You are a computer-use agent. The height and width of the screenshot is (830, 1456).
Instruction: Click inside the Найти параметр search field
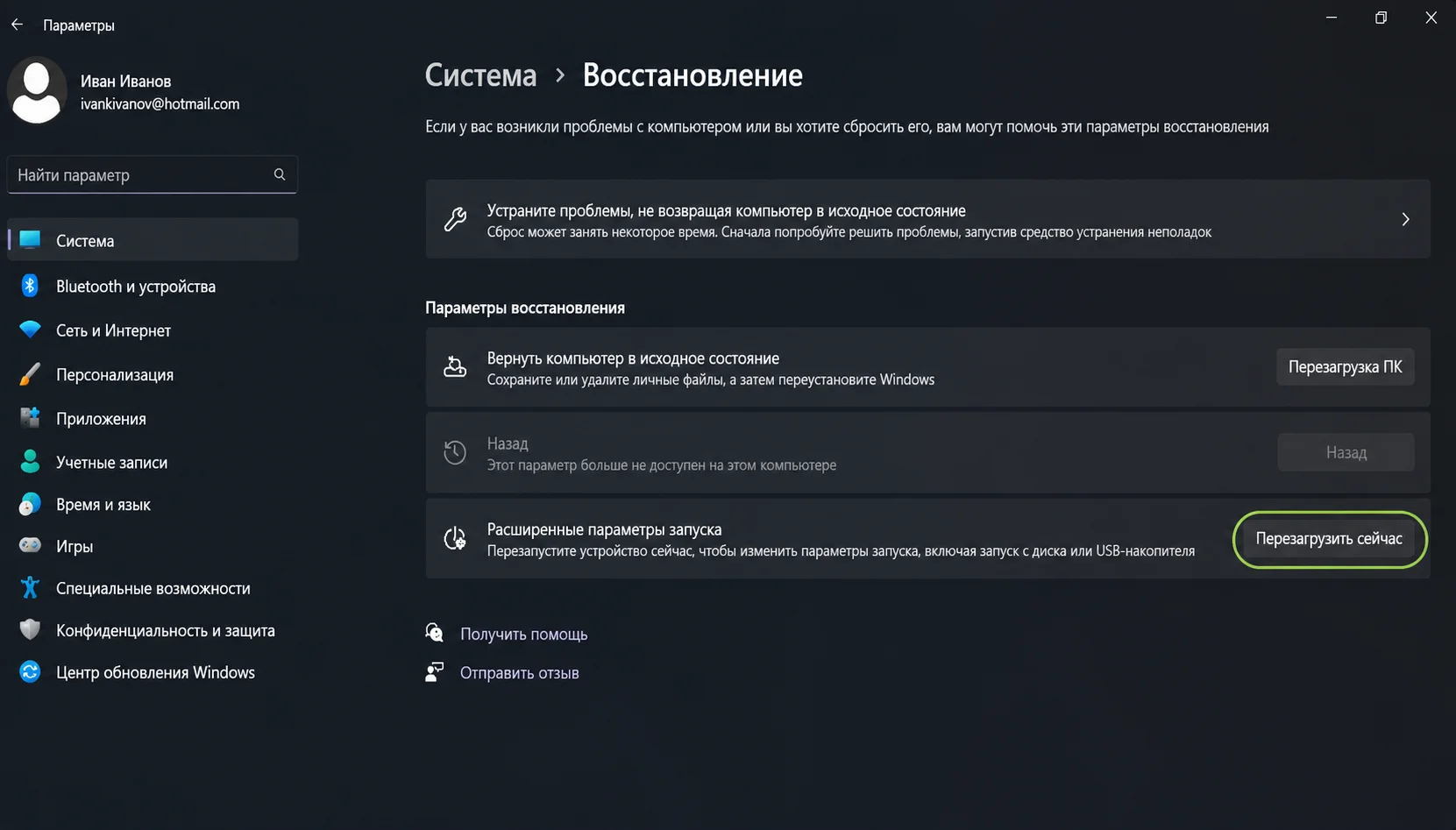[153, 174]
